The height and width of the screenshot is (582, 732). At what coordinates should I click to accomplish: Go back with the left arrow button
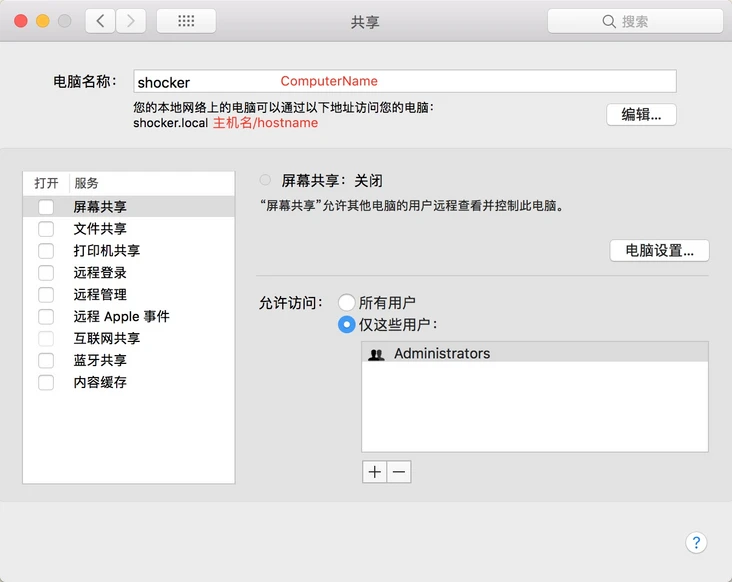pos(100,21)
